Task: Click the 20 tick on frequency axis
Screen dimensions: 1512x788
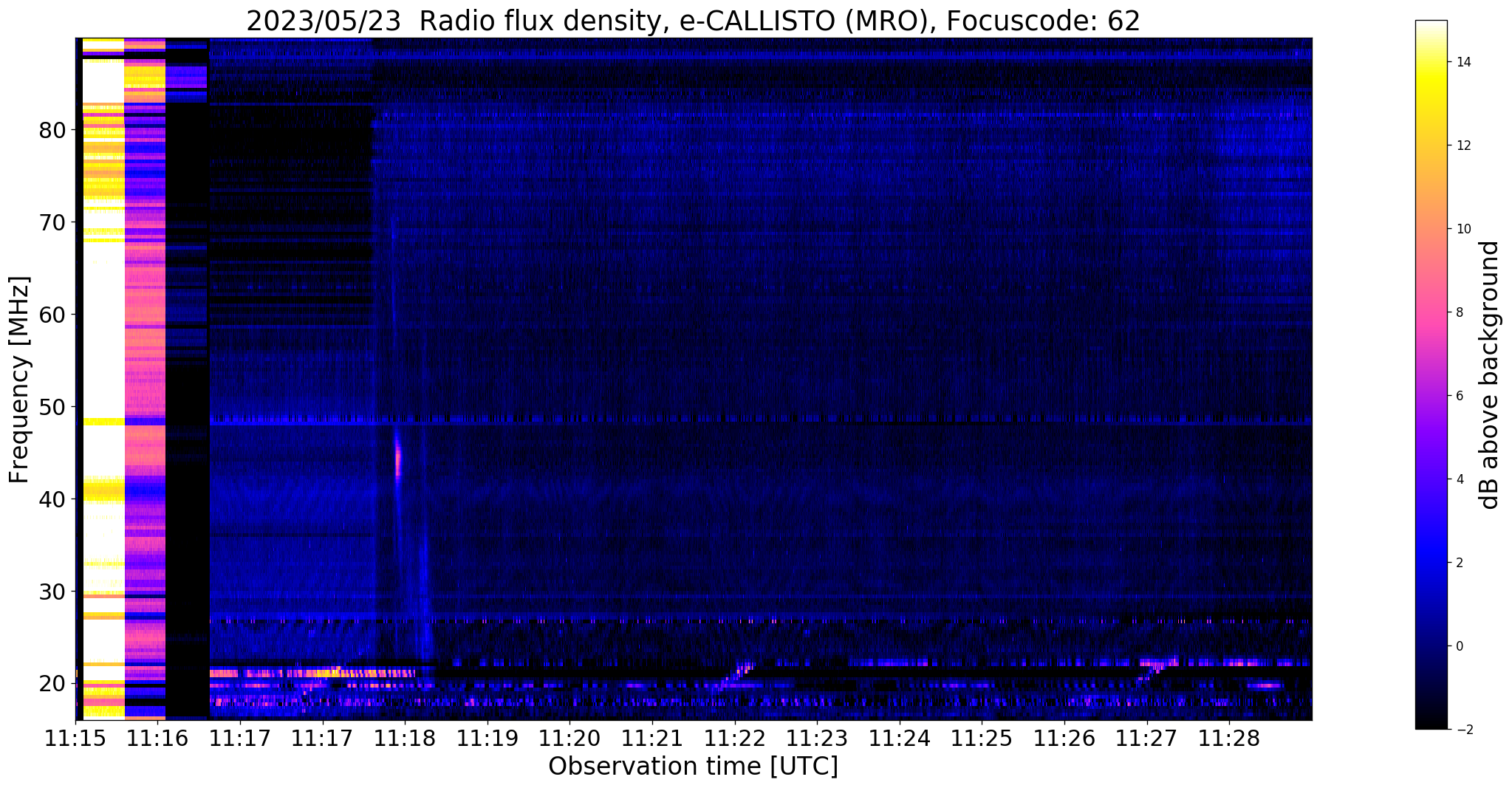Action: tap(52, 684)
